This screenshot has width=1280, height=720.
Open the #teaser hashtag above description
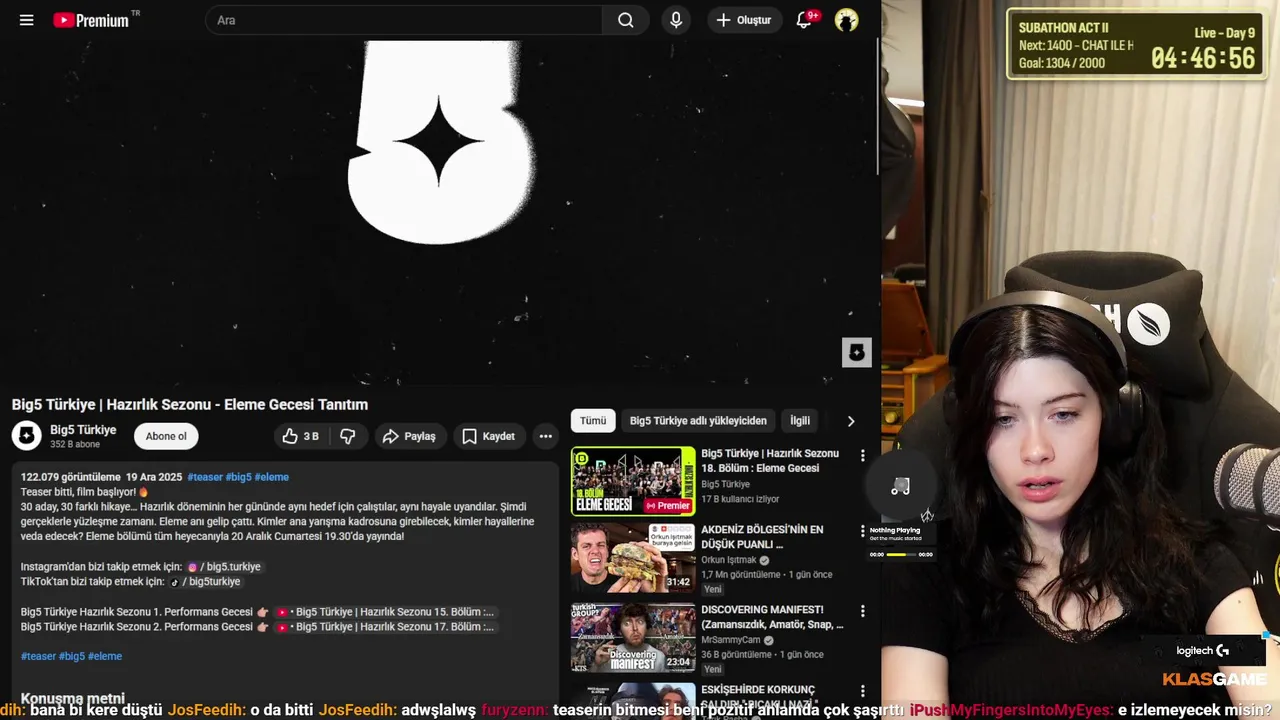205,477
